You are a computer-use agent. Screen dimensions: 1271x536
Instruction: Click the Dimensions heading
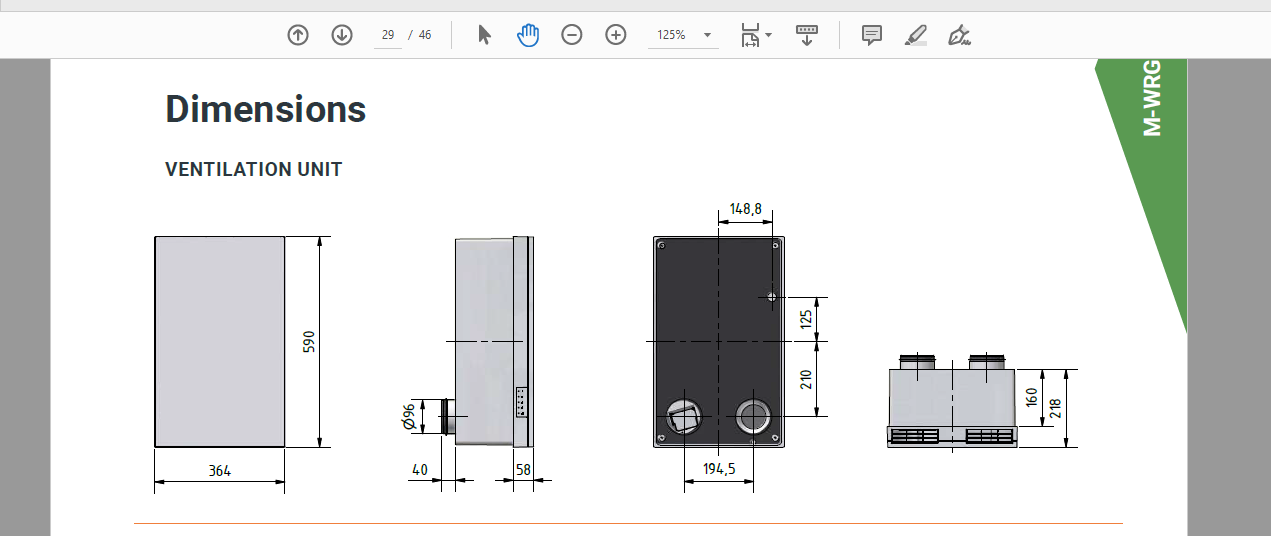pos(266,108)
